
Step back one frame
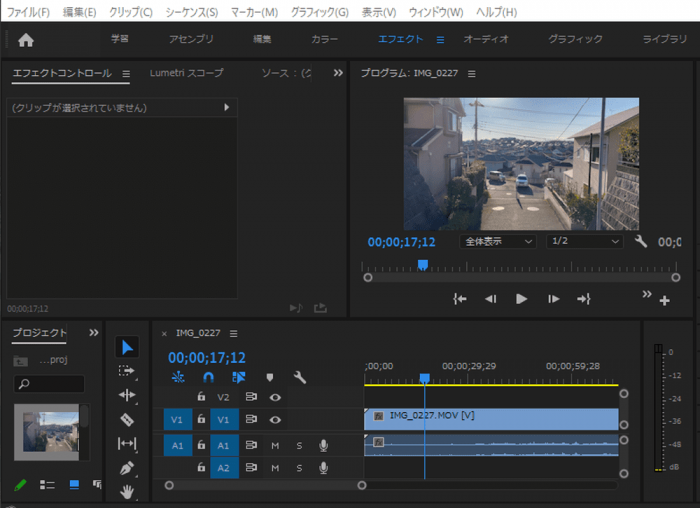click(491, 299)
